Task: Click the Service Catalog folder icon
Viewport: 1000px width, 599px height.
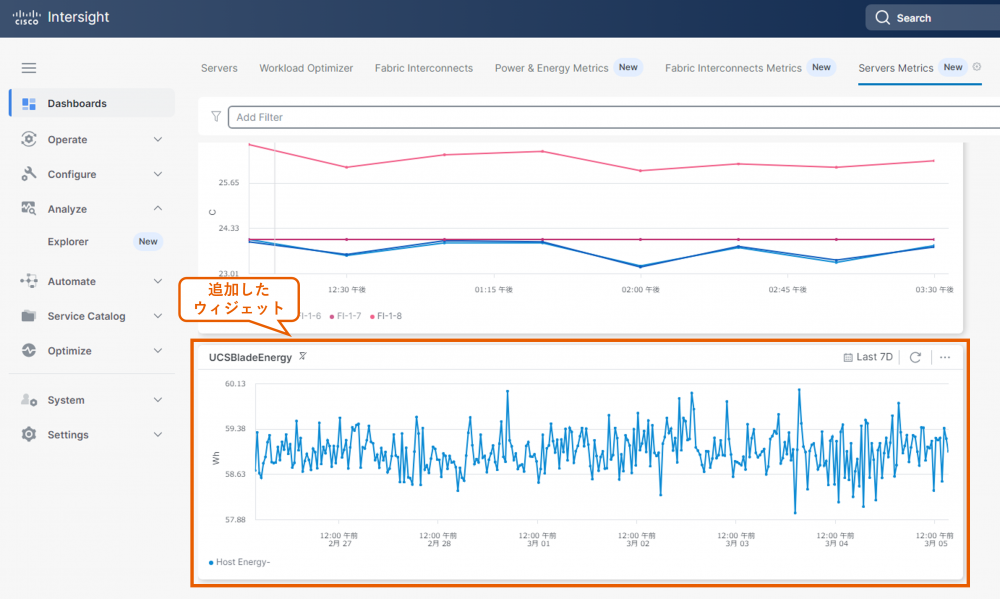Action: [29, 316]
